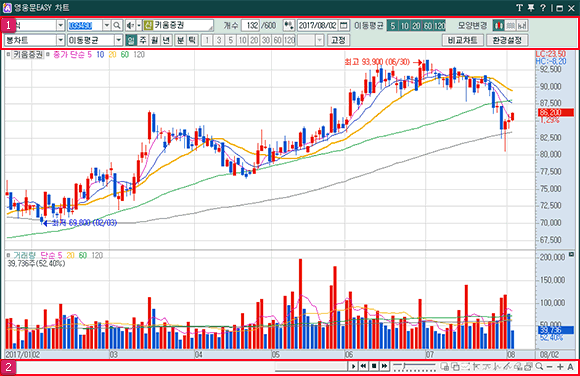Click the zoom magnifier in bottom toolbar

coord(539,366)
